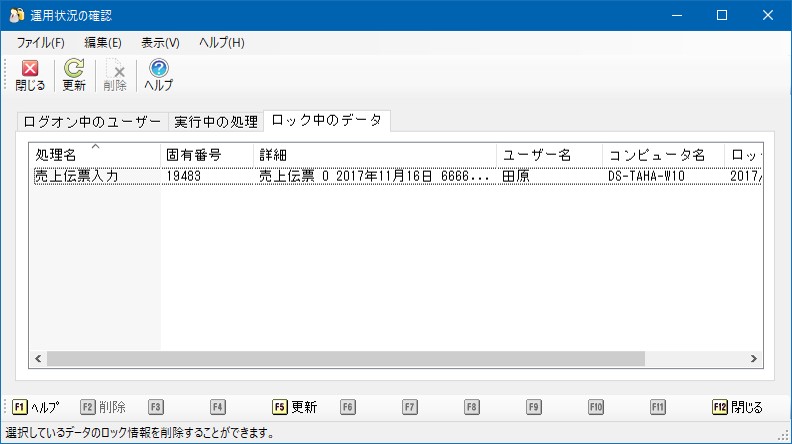This screenshot has height=444, width=792.
Task: Open the 表示(V) menu
Action: click(x=160, y=43)
